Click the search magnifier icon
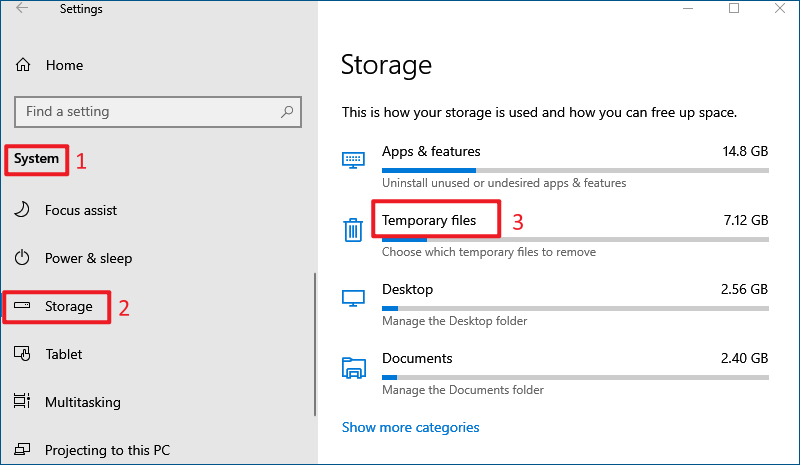This screenshot has height=465, width=800. coord(287,111)
